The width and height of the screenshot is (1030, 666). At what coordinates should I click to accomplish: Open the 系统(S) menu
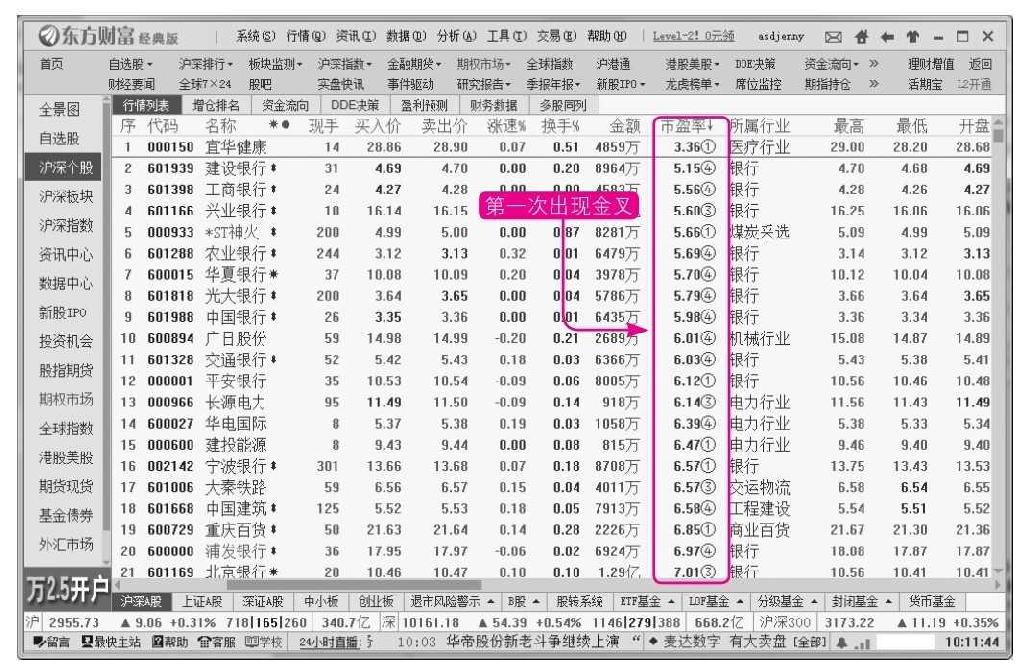(256, 36)
